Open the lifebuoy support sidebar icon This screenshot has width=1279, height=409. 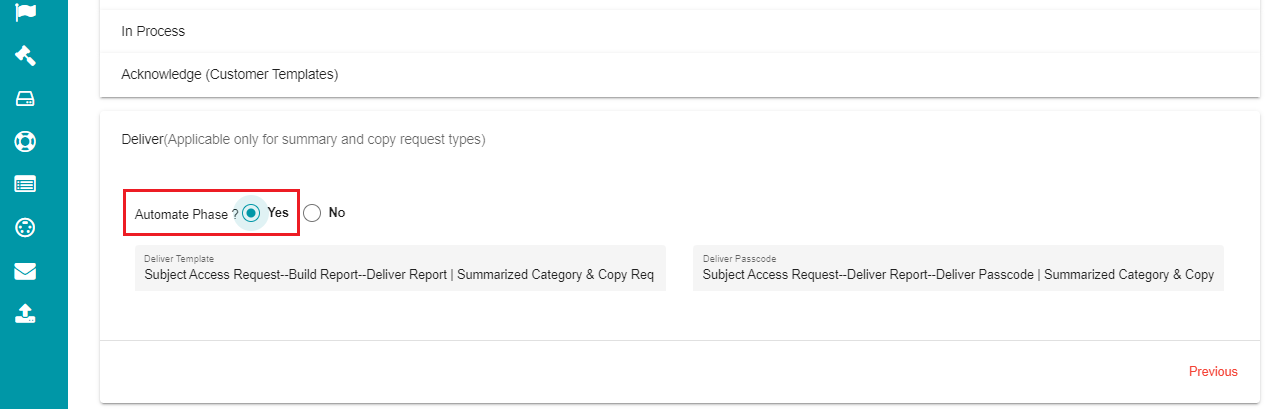click(26, 141)
